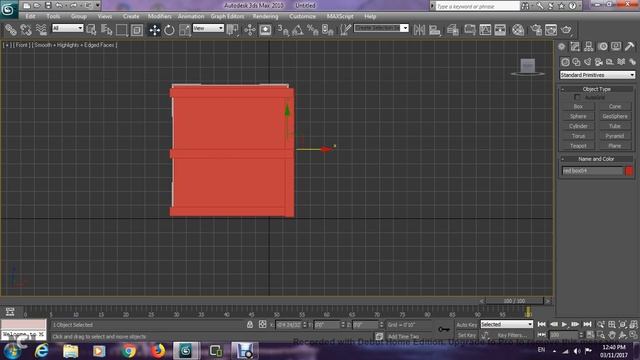
Task: Toggle the 3D Snaps icon
Action: tap(283, 30)
